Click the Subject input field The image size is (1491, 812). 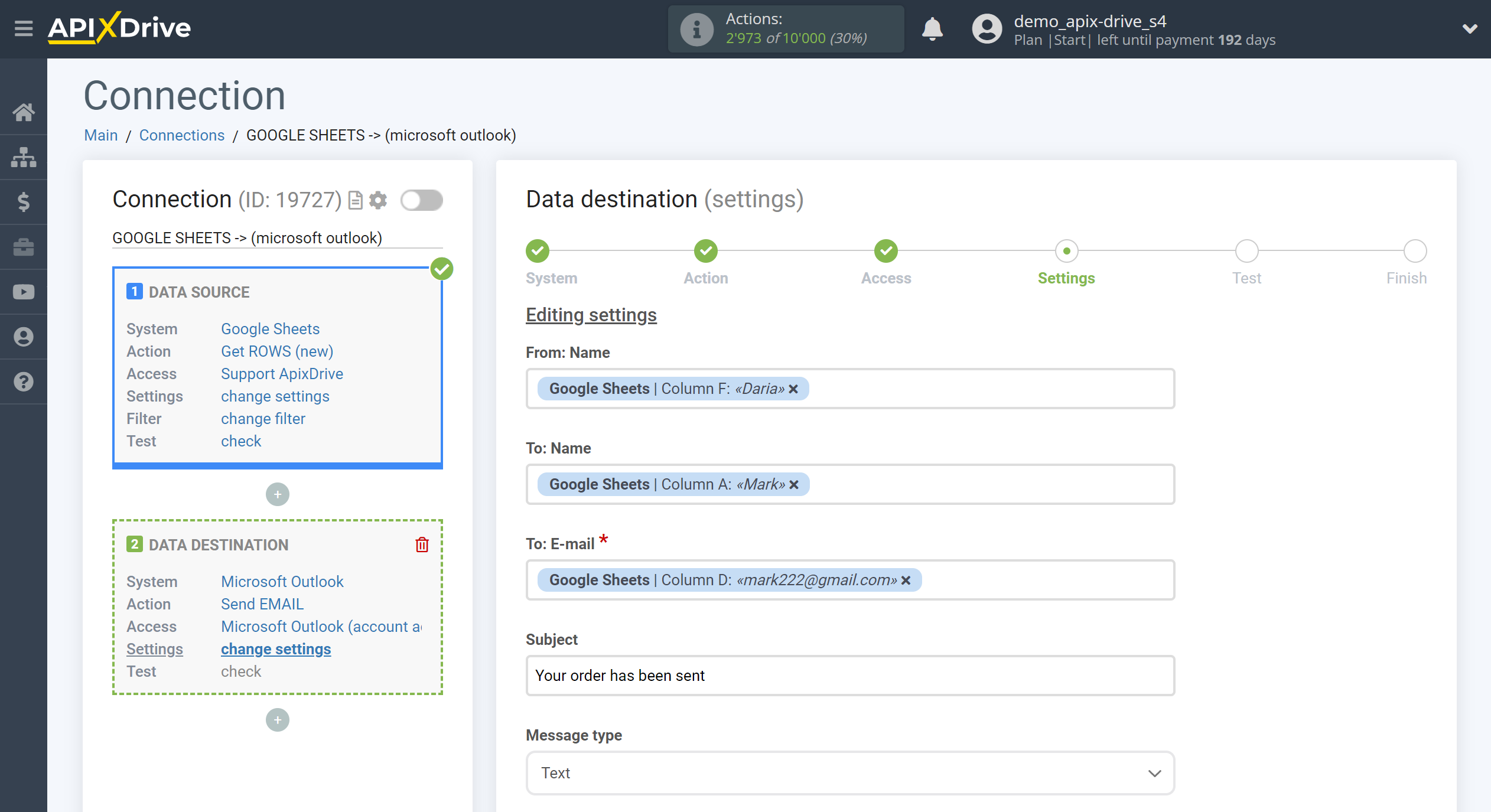pyautogui.click(x=850, y=676)
